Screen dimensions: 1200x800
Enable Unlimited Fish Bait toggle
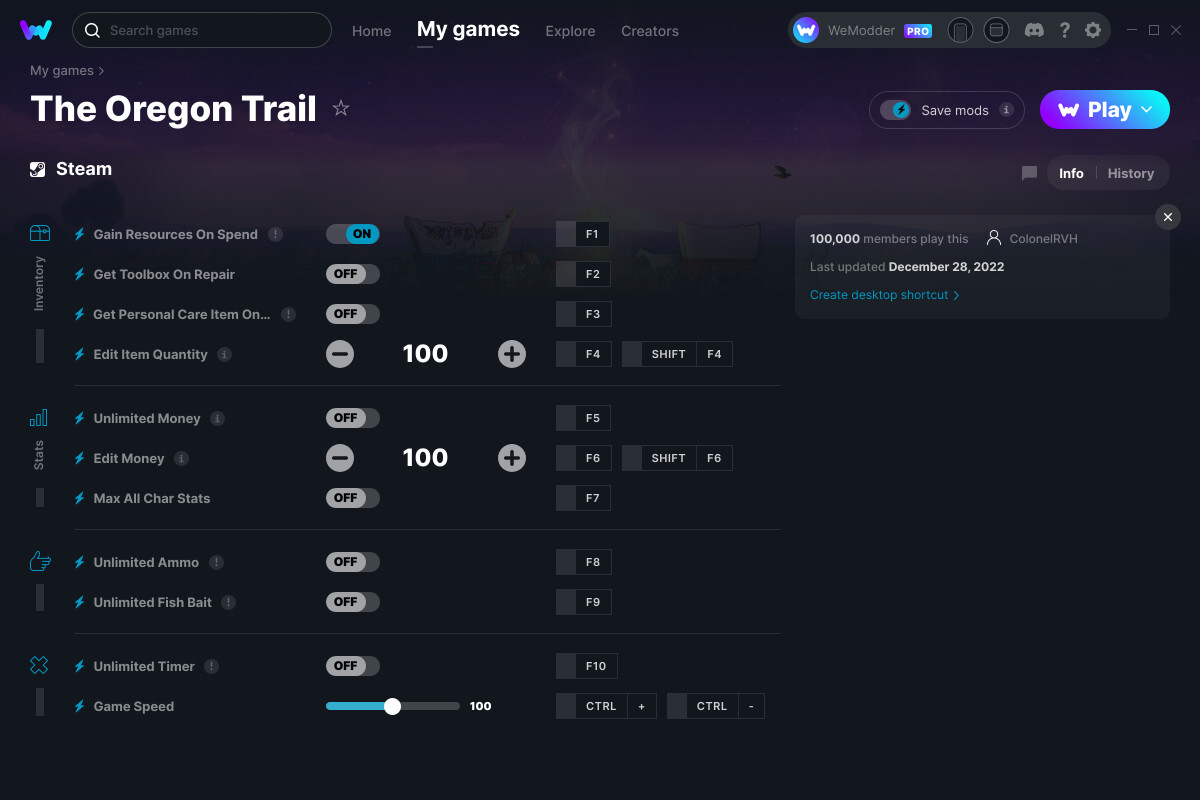tap(353, 602)
